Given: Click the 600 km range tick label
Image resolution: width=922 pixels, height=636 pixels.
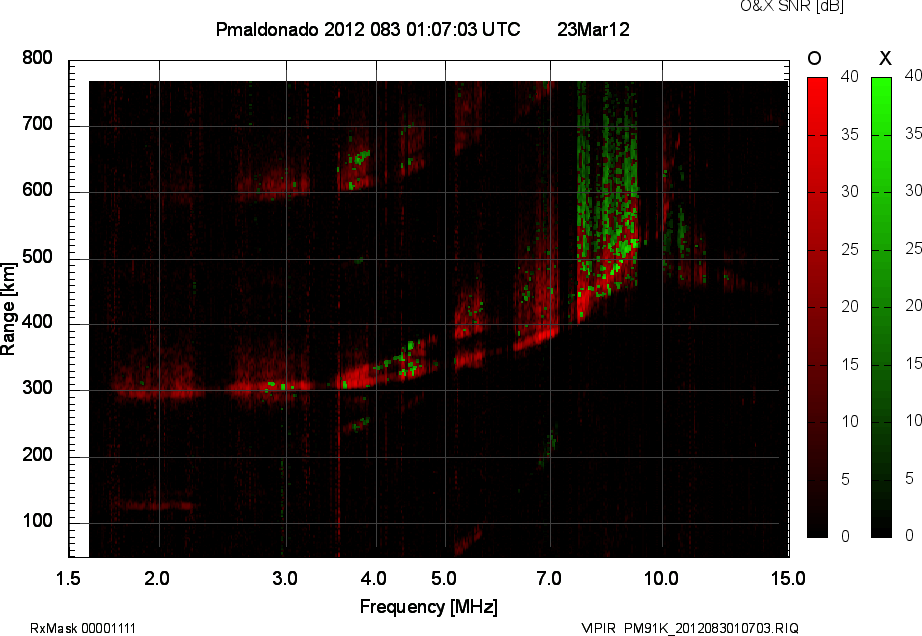Looking at the screenshot, I should point(38,190).
